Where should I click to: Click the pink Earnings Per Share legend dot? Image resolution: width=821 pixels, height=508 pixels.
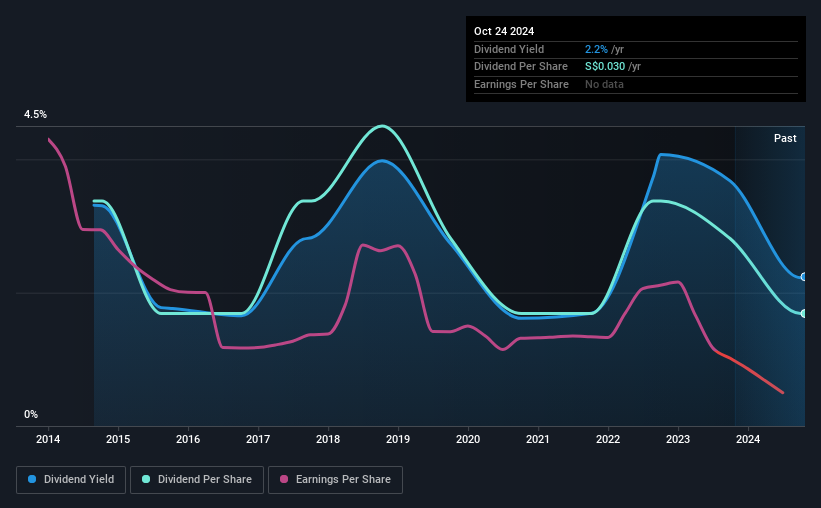tap(284, 479)
